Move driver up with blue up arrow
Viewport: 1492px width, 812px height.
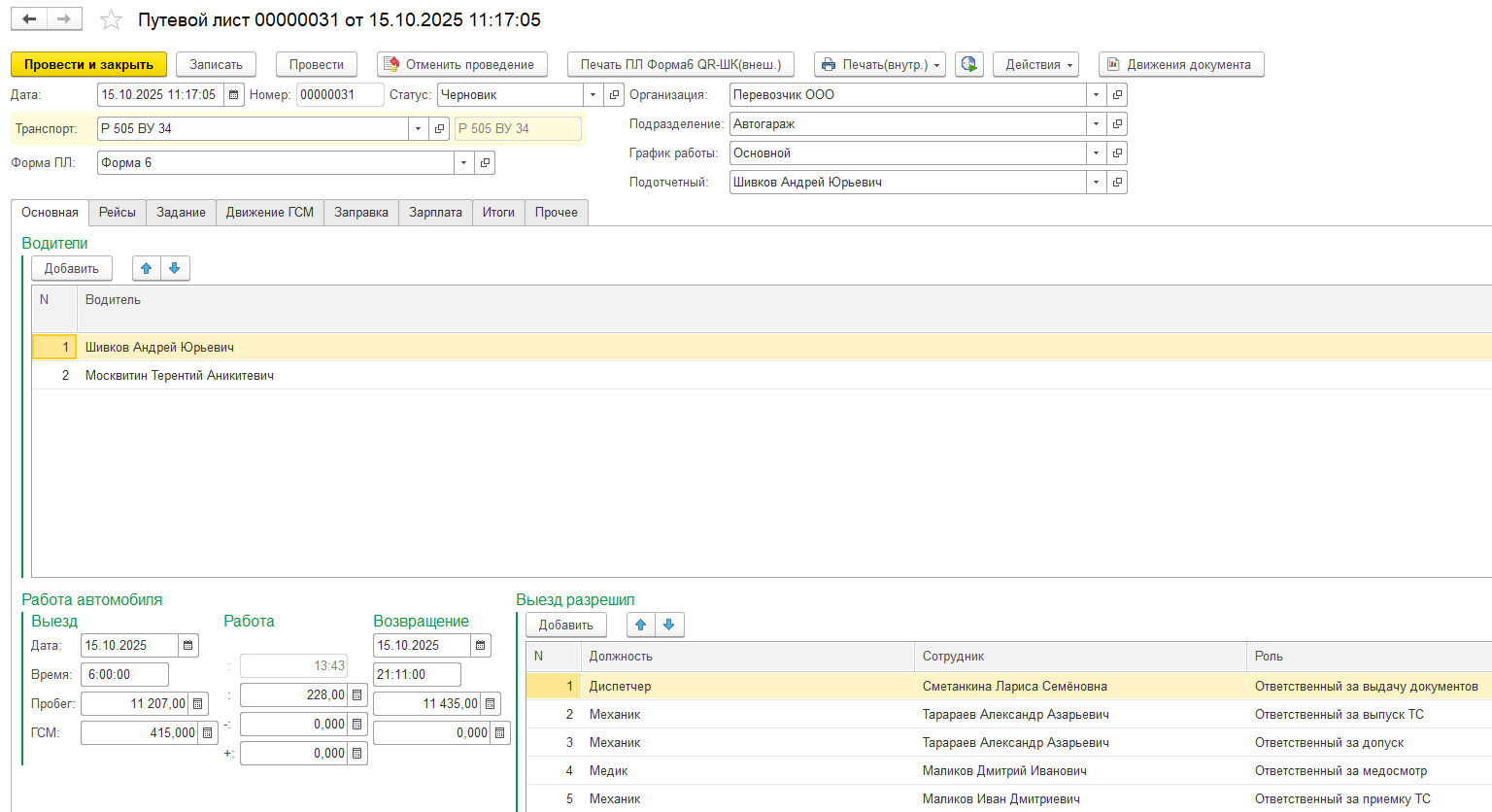[147, 269]
